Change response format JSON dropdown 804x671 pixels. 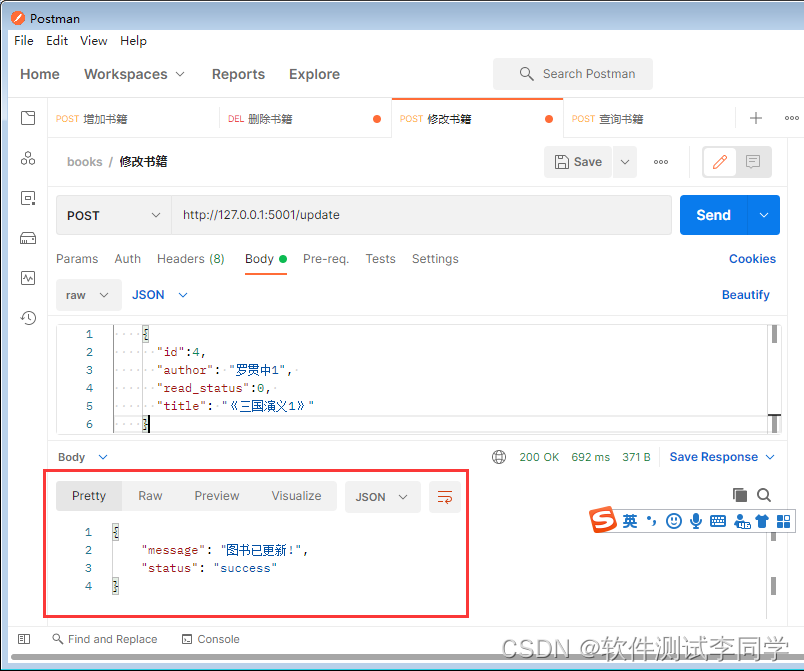click(383, 497)
